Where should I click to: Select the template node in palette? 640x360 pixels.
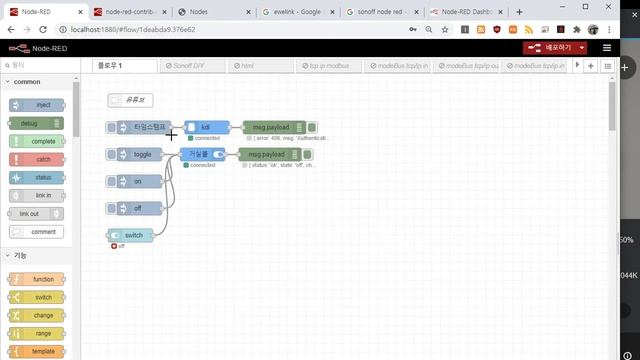tap(37, 351)
